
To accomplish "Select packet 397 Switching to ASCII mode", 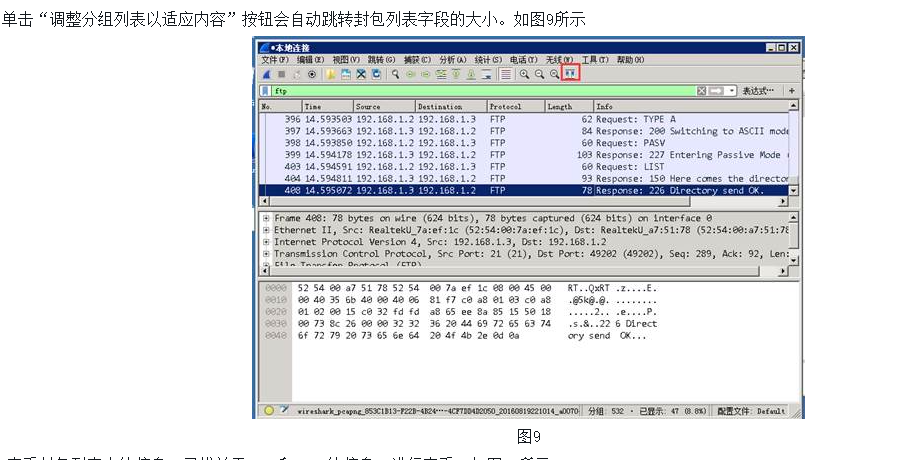I will tap(524, 131).
